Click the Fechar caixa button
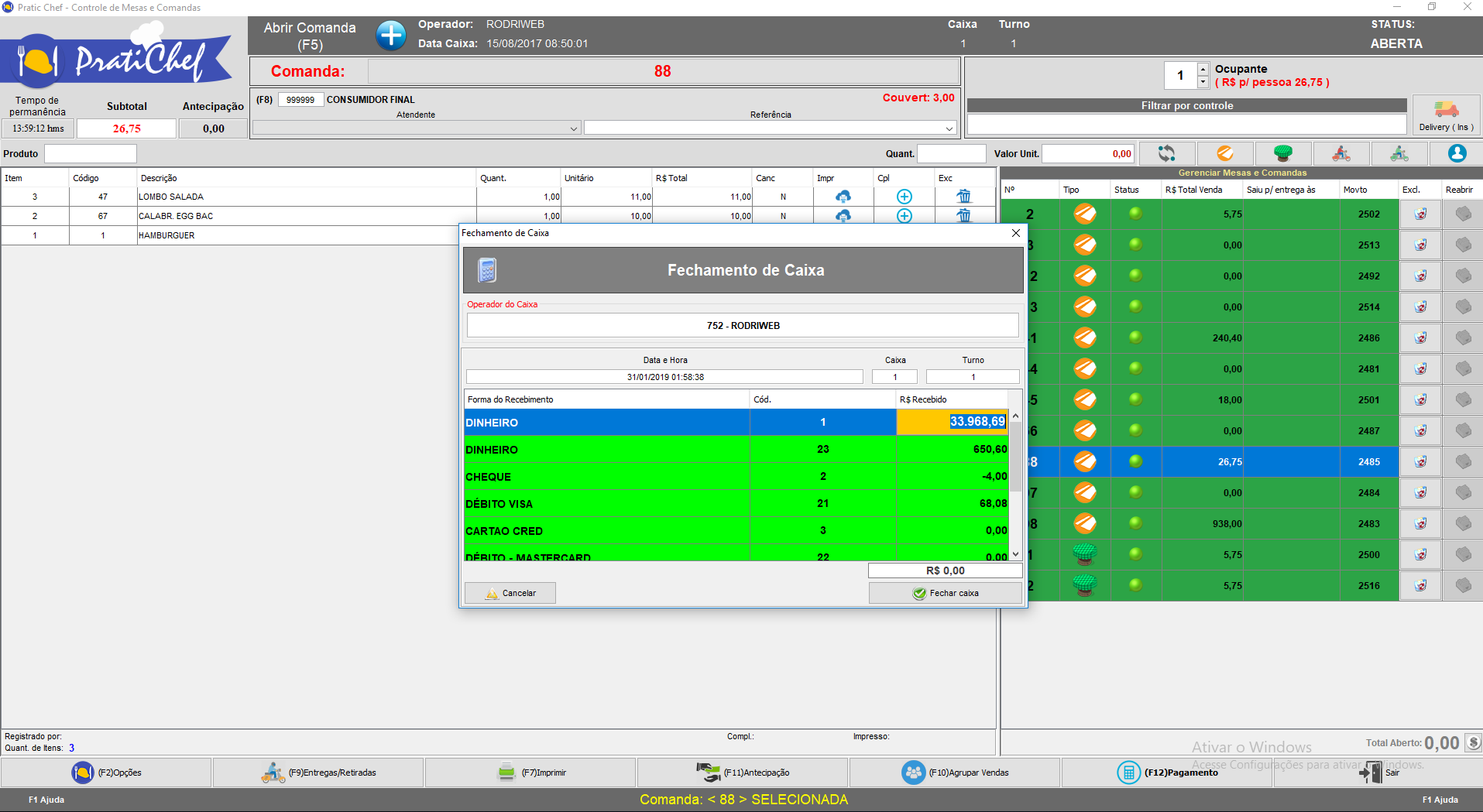Image resolution: width=1483 pixels, height=812 pixels. (945, 593)
